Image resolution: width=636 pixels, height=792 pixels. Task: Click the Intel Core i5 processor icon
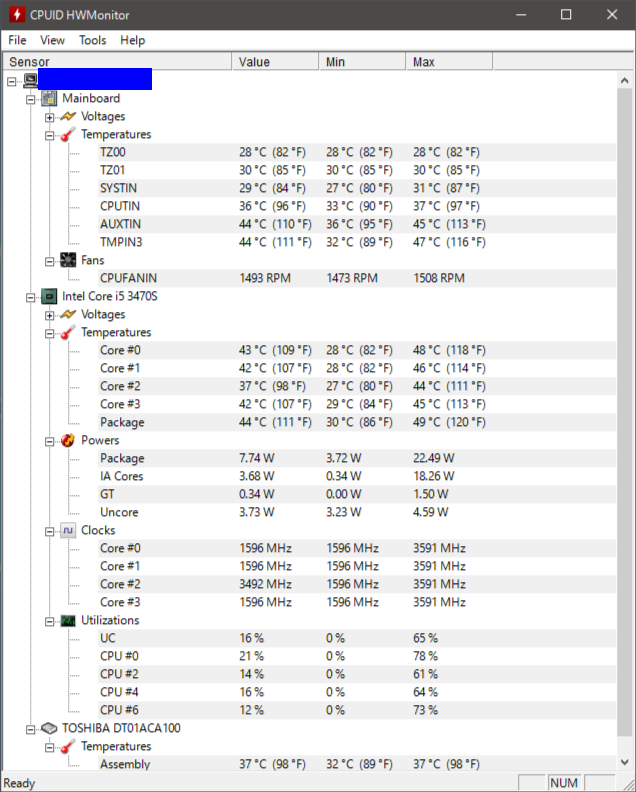(x=49, y=296)
